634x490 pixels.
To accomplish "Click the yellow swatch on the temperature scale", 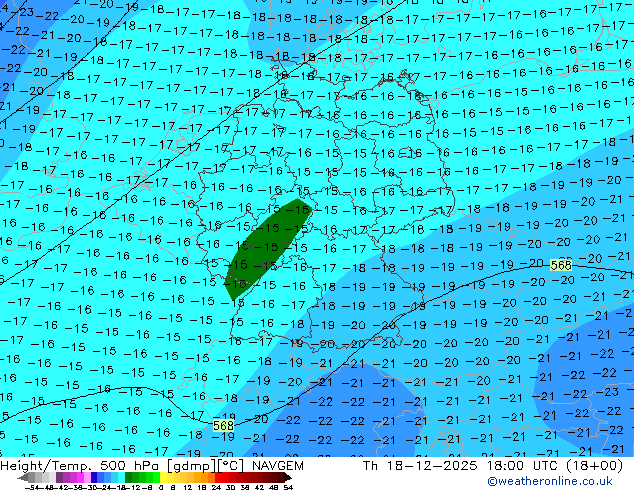I will pyautogui.click(x=163, y=477).
